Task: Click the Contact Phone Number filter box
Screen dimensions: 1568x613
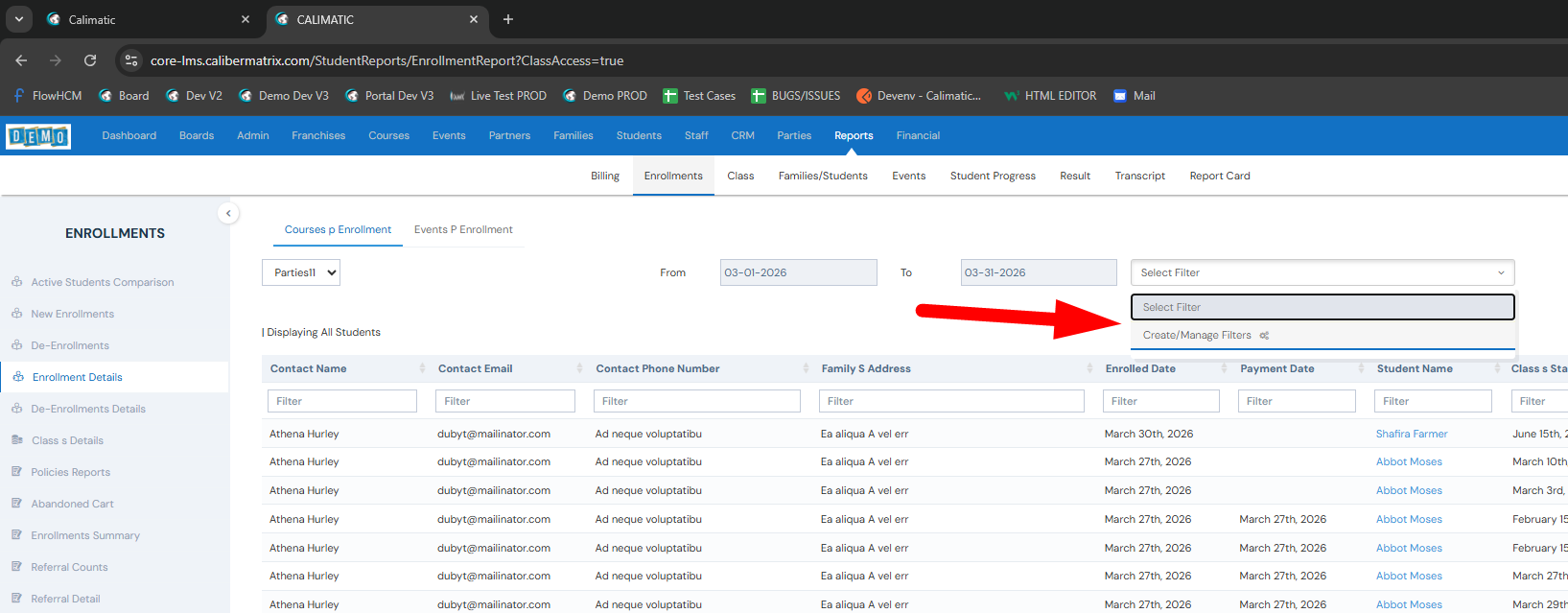Action: [697, 401]
